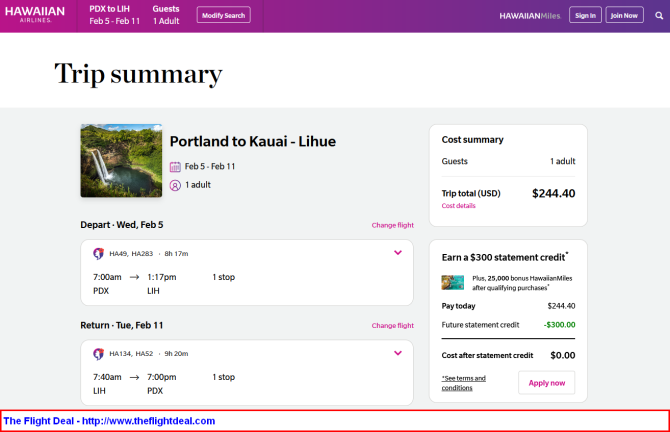Screen dimensions: 670x432
Task: Expand the return flight HA134 details chevron
Action: (398, 353)
